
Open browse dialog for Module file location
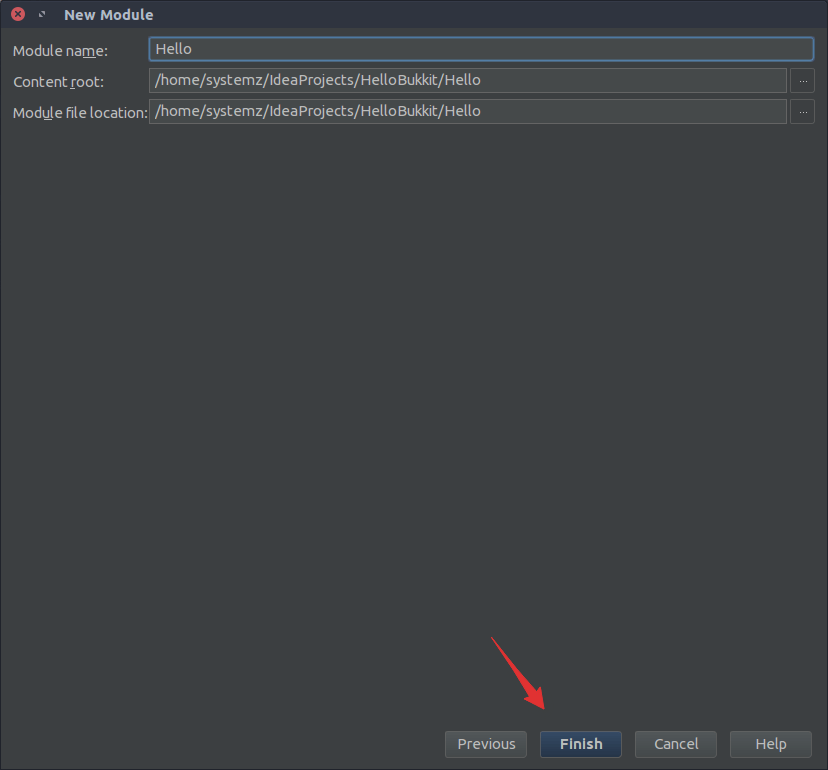802,112
